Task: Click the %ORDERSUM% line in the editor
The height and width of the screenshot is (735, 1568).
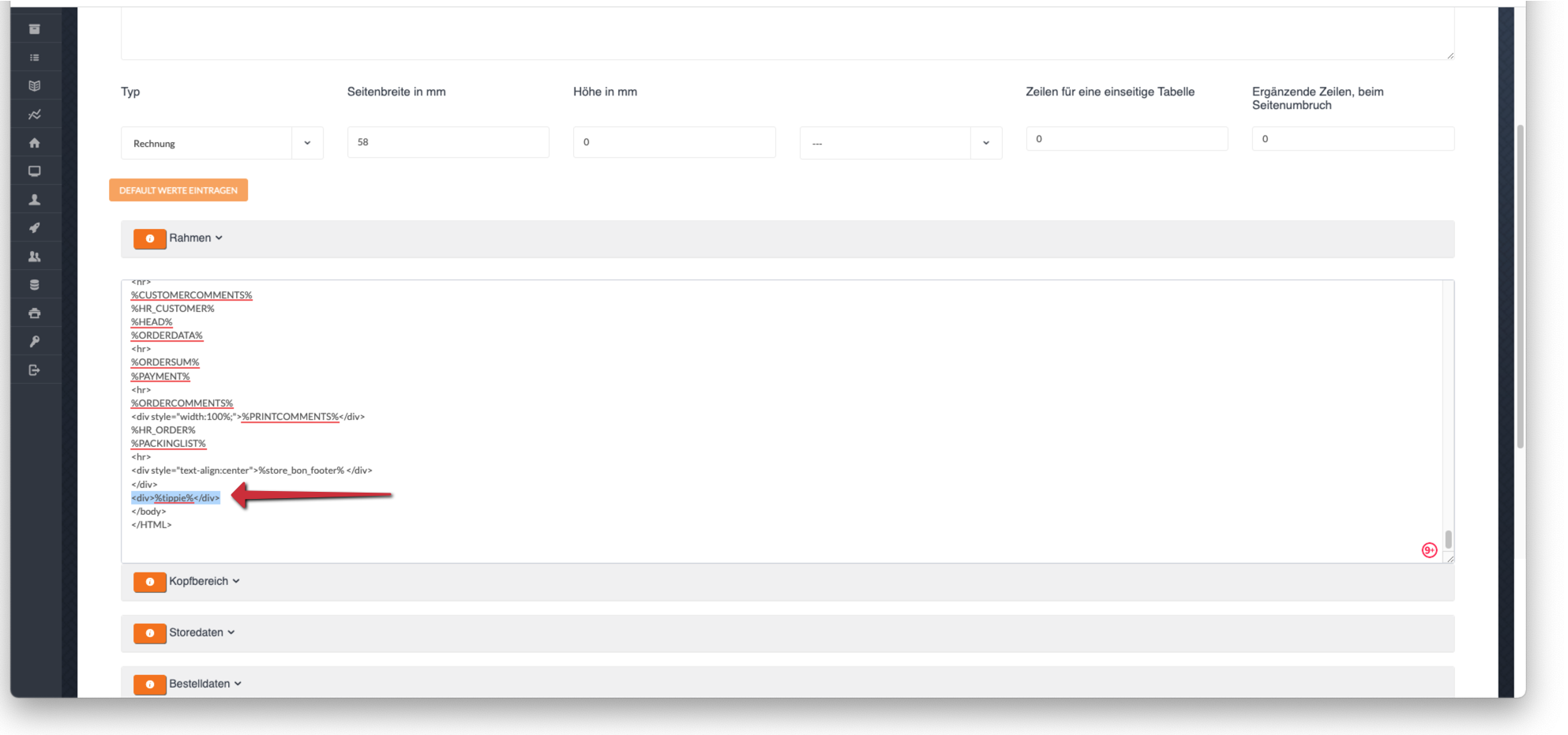Action: tap(165, 362)
